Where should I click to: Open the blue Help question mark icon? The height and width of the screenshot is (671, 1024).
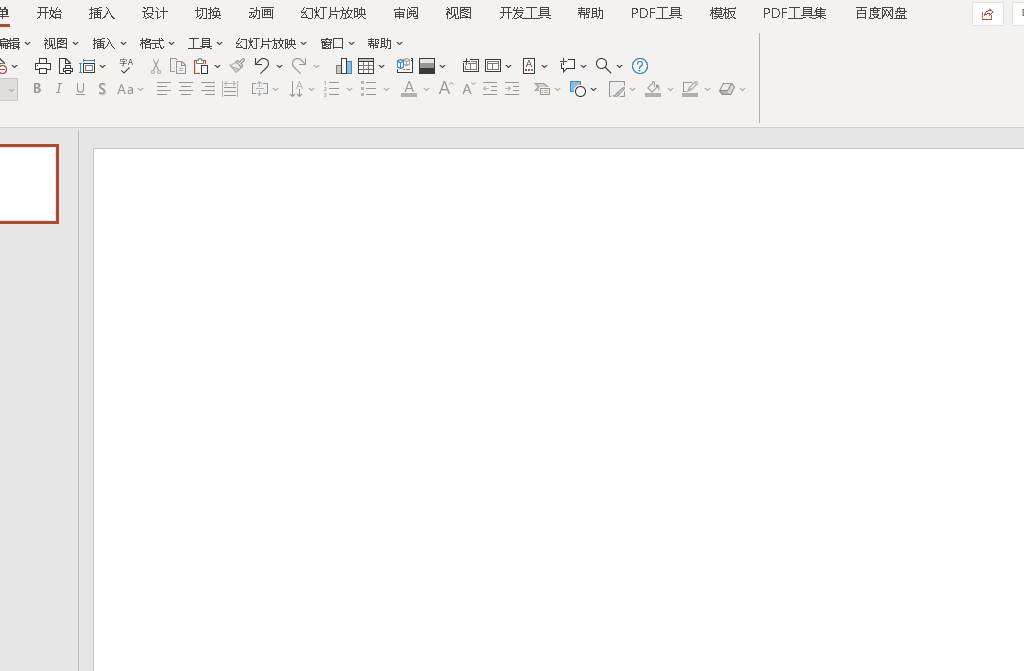click(x=640, y=66)
